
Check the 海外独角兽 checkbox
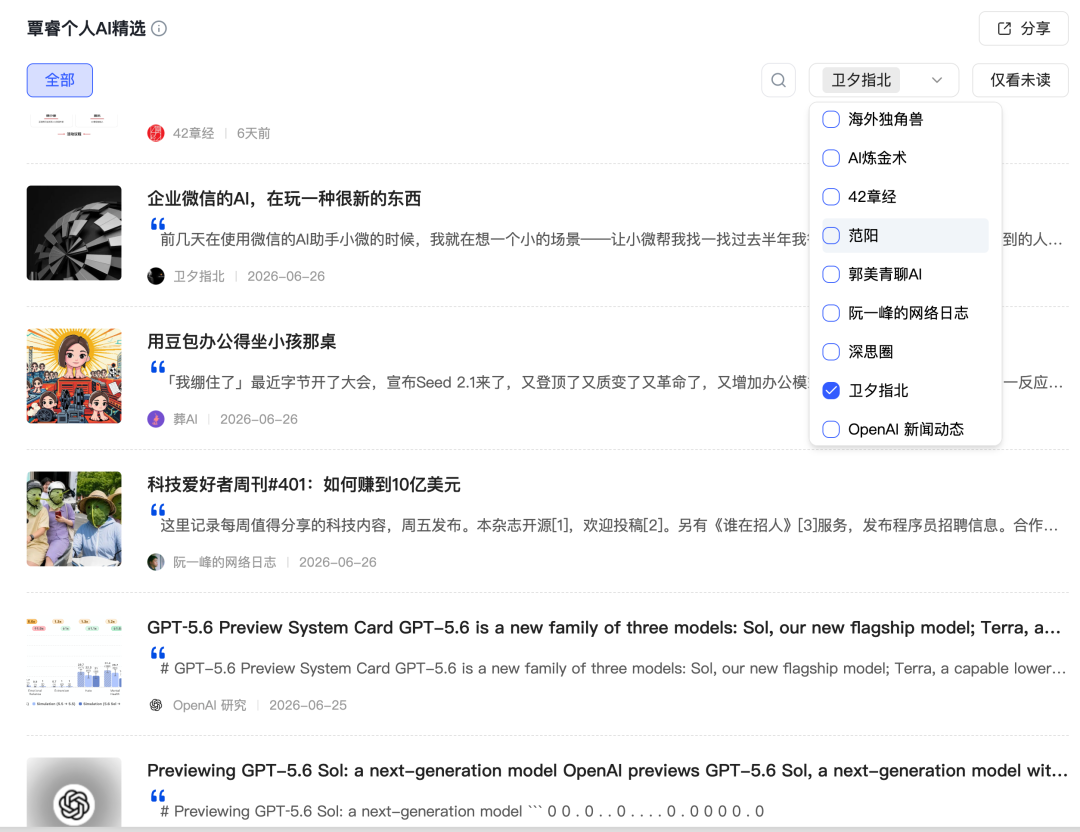[x=831, y=119]
